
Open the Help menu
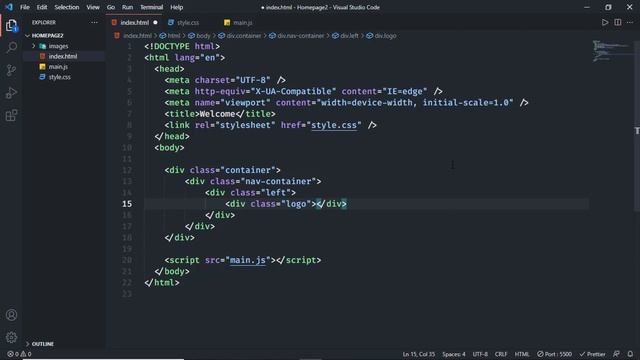176,7
